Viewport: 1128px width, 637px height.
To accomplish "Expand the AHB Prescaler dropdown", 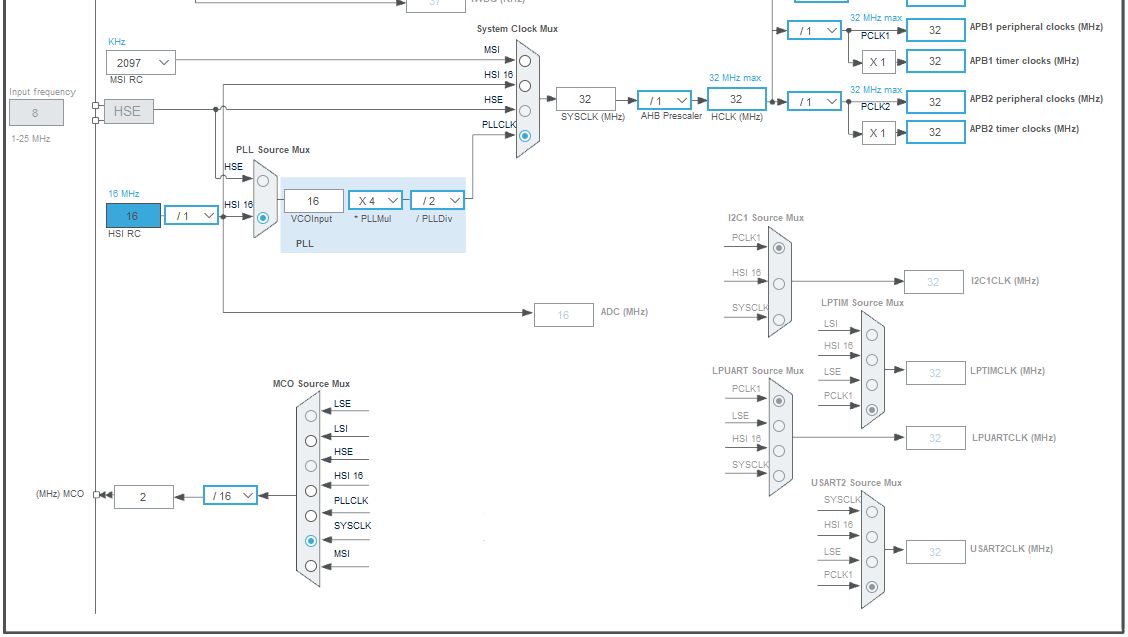I will [664, 100].
